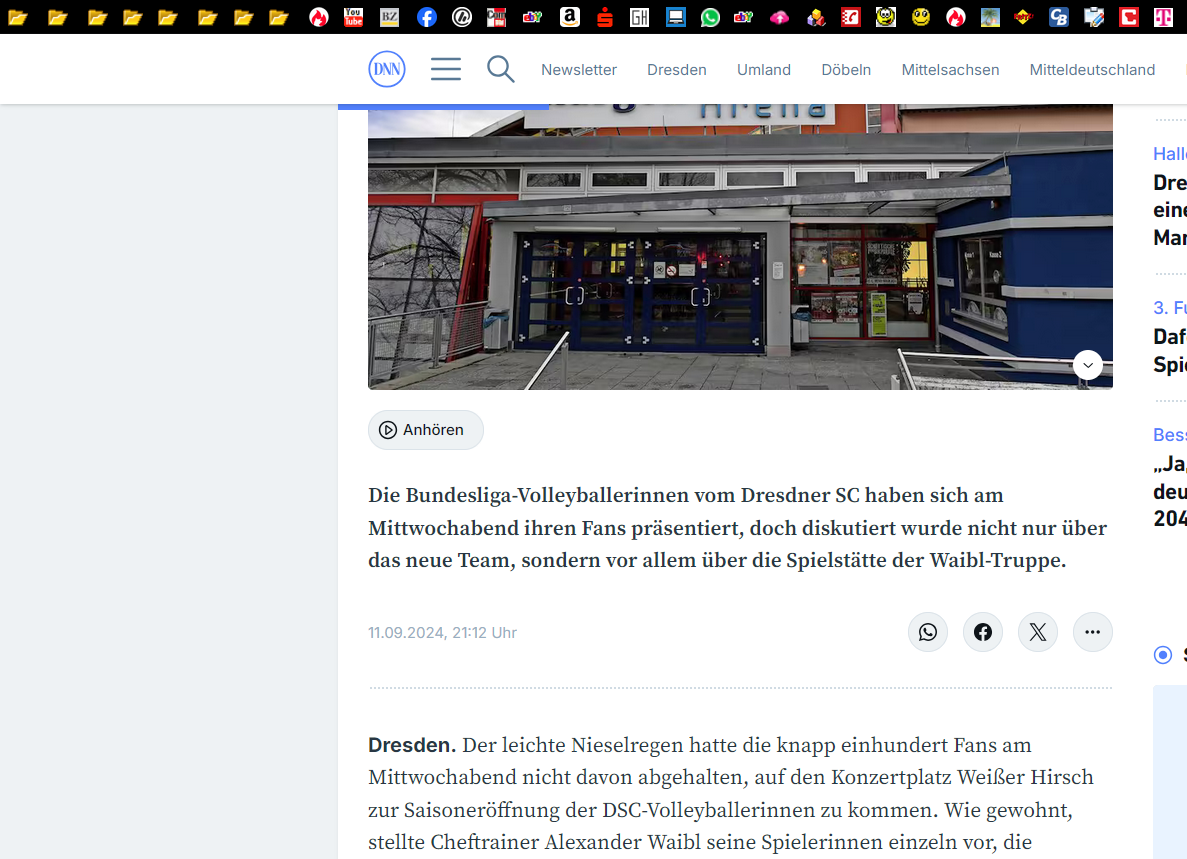
Task: Open the hamburger navigation menu
Action: 446,69
